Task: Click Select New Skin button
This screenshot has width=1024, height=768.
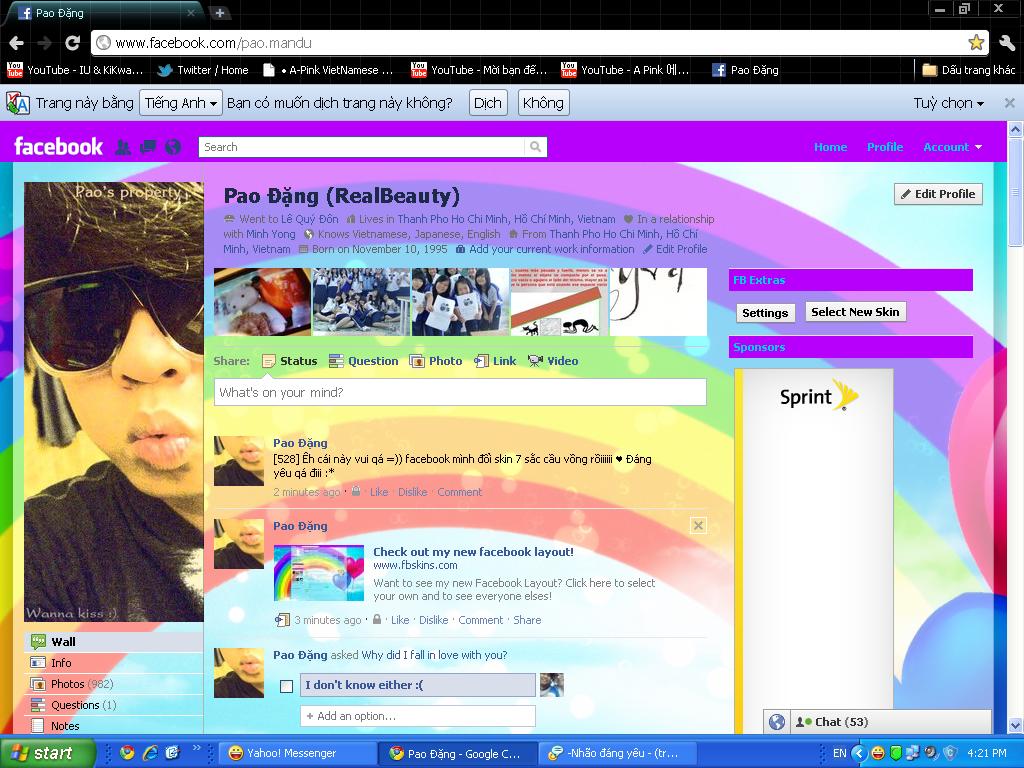Action: (x=856, y=312)
